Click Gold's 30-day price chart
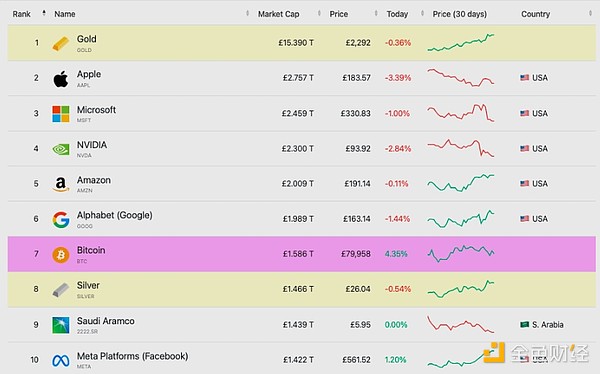Viewport: 600px width, 374px height. coord(461,42)
